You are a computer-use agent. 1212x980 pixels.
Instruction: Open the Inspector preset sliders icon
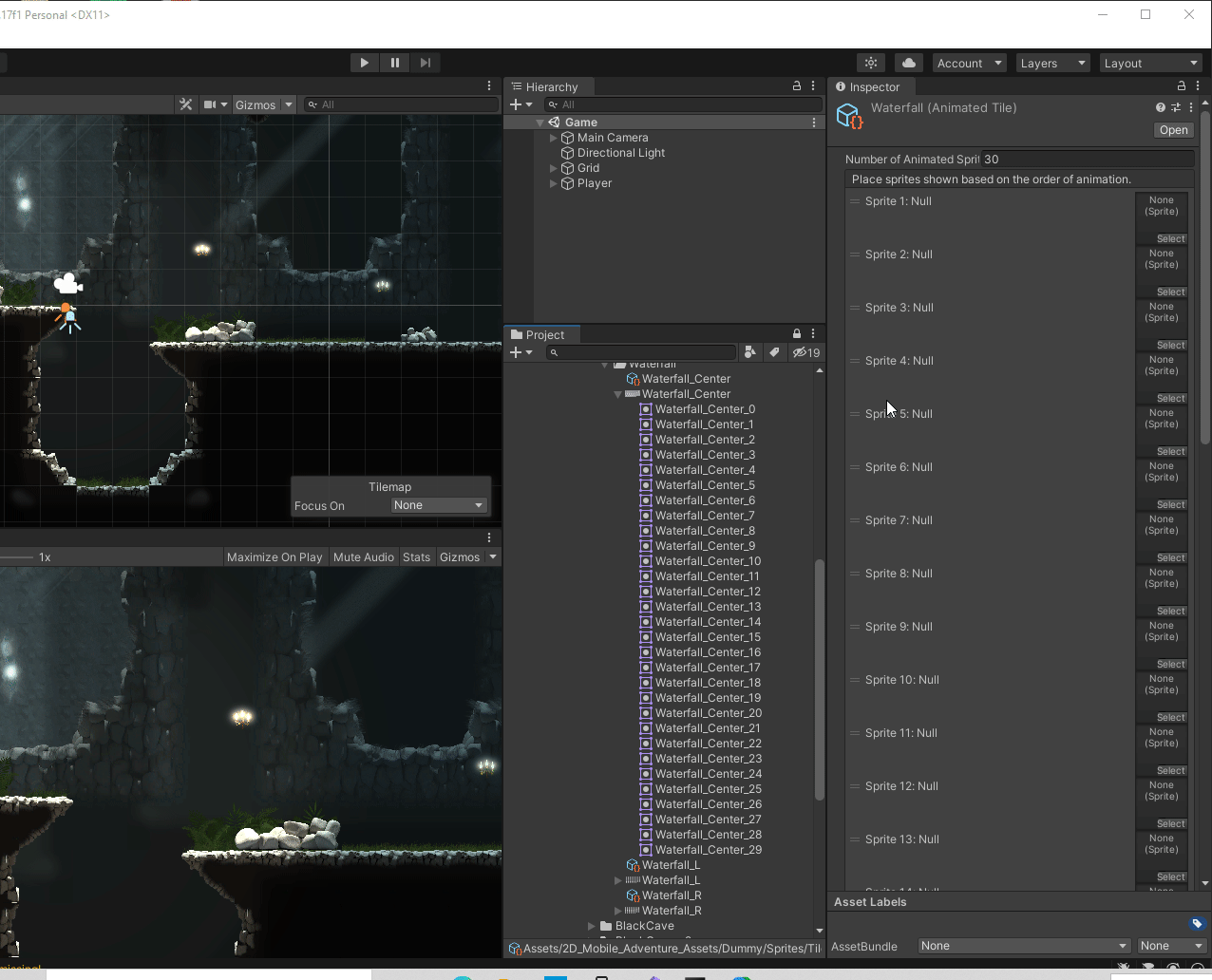[1176, 107]
